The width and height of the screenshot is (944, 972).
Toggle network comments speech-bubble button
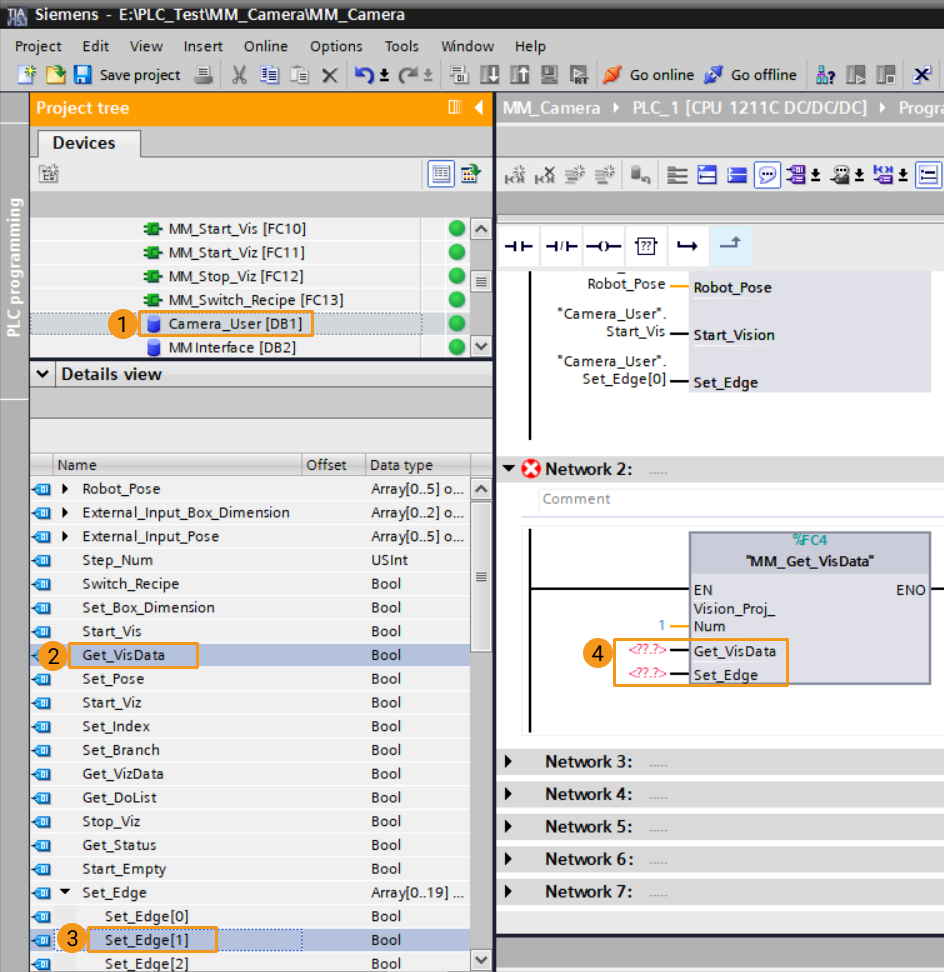[x=767, y=176]
